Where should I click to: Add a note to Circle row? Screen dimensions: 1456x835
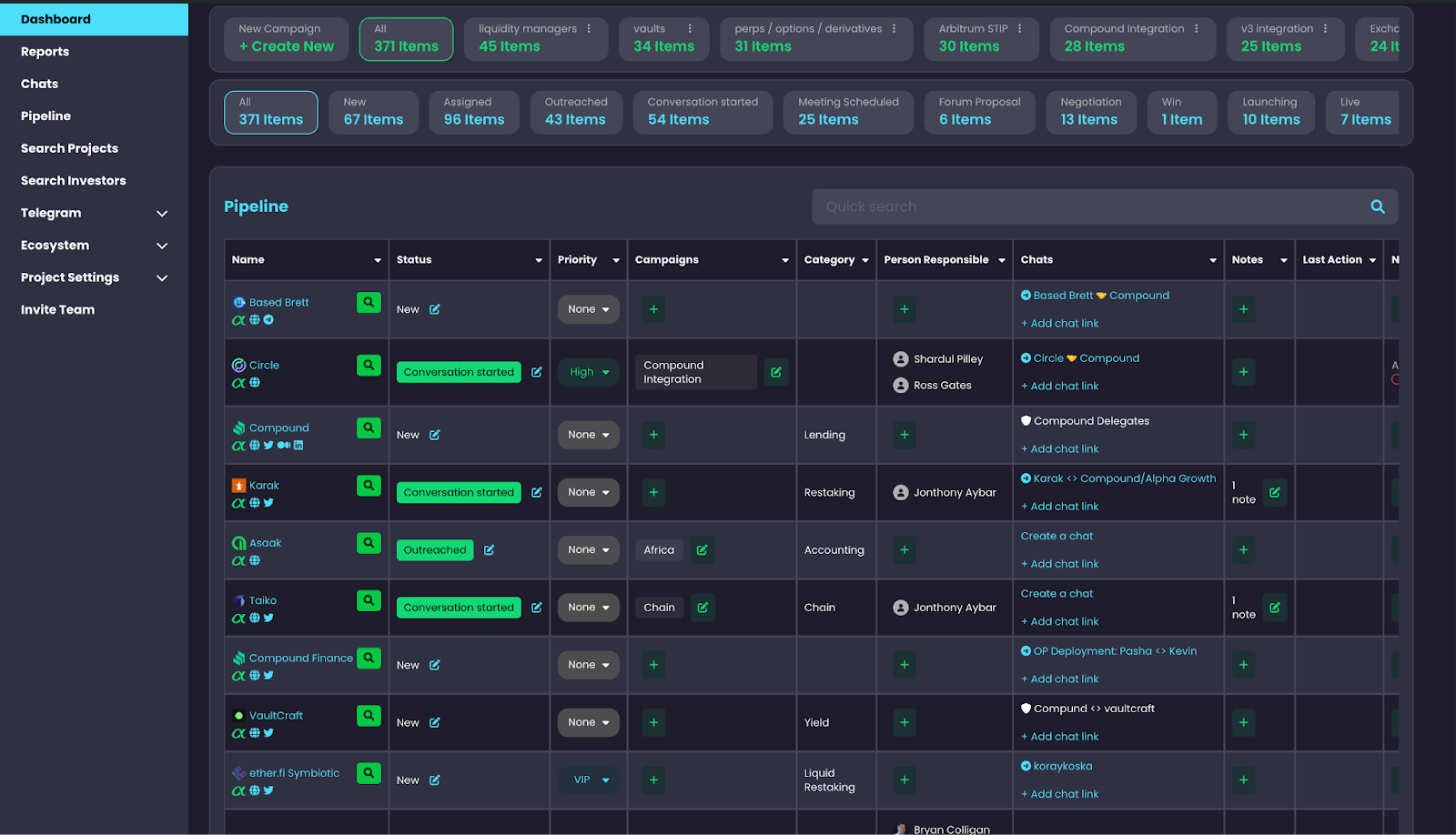(1244, 372)
